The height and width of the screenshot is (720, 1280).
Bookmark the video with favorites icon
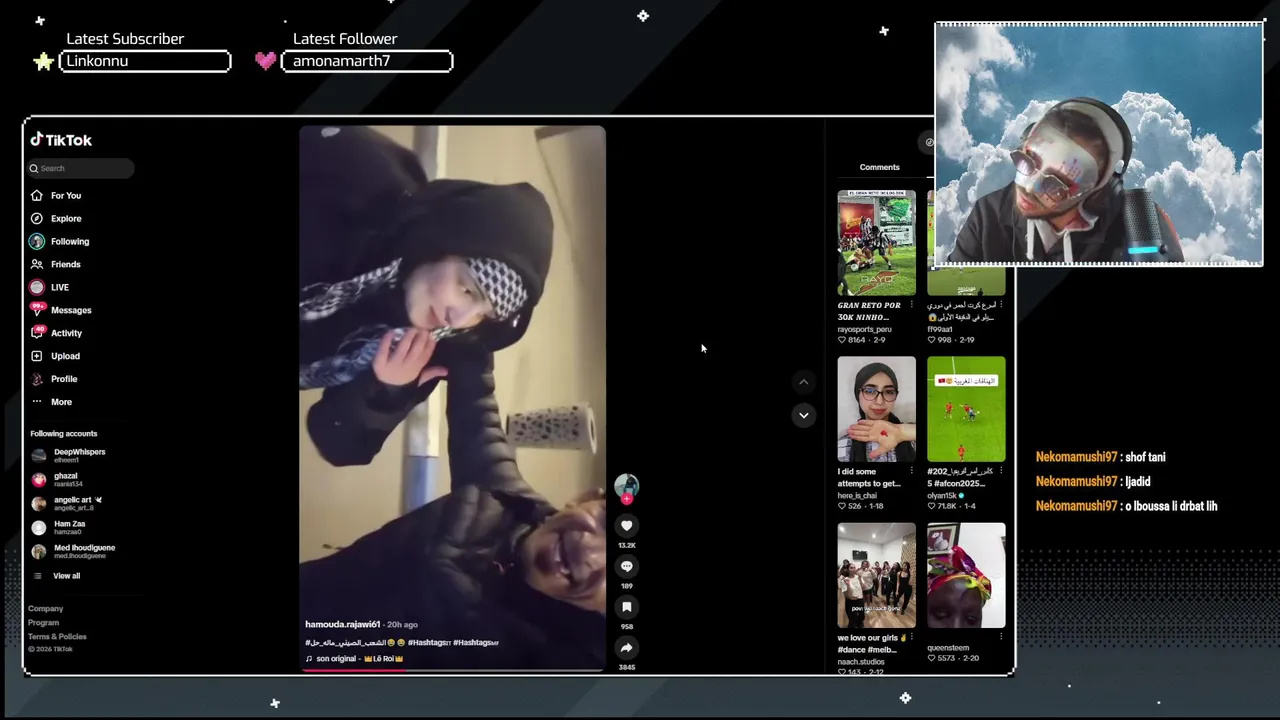tap(627, 607)
